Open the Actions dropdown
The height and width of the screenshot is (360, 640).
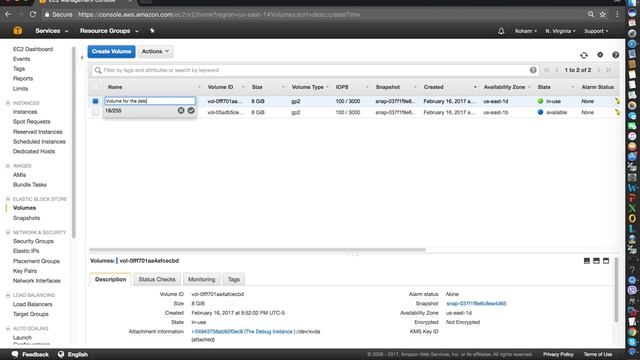point(156,51)
